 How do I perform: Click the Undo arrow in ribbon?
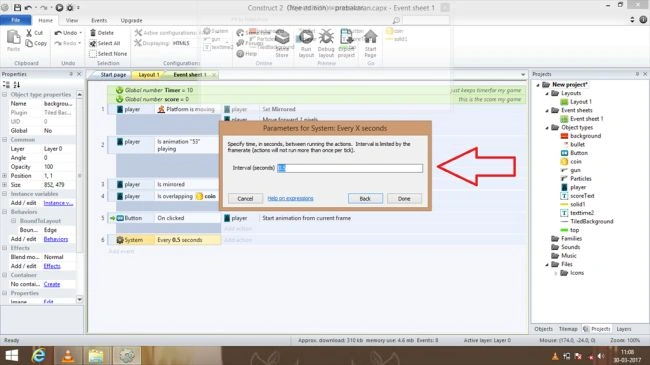(x=58, y=33)
